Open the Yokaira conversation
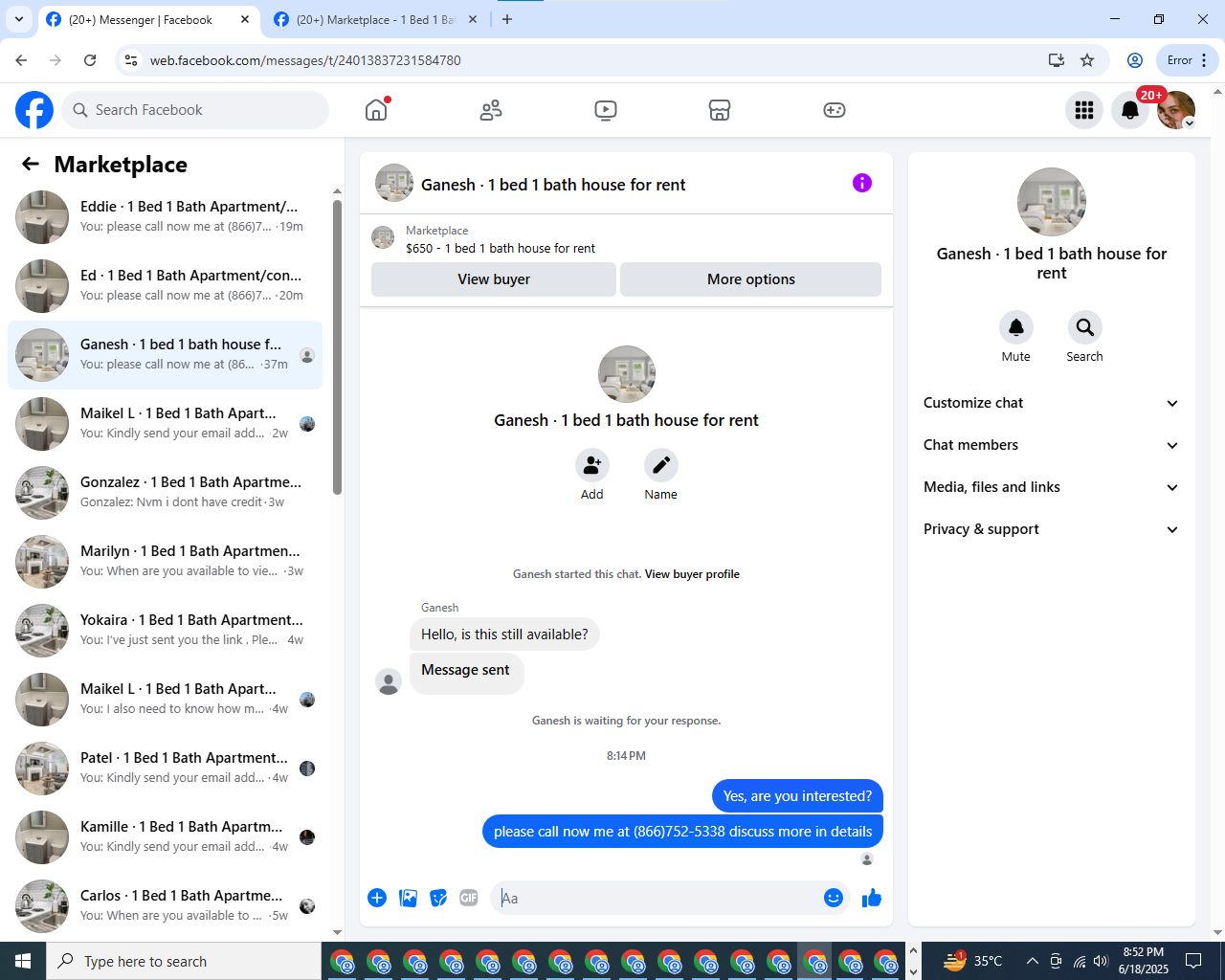This screenshot has width=1225, height=980. 165,630
